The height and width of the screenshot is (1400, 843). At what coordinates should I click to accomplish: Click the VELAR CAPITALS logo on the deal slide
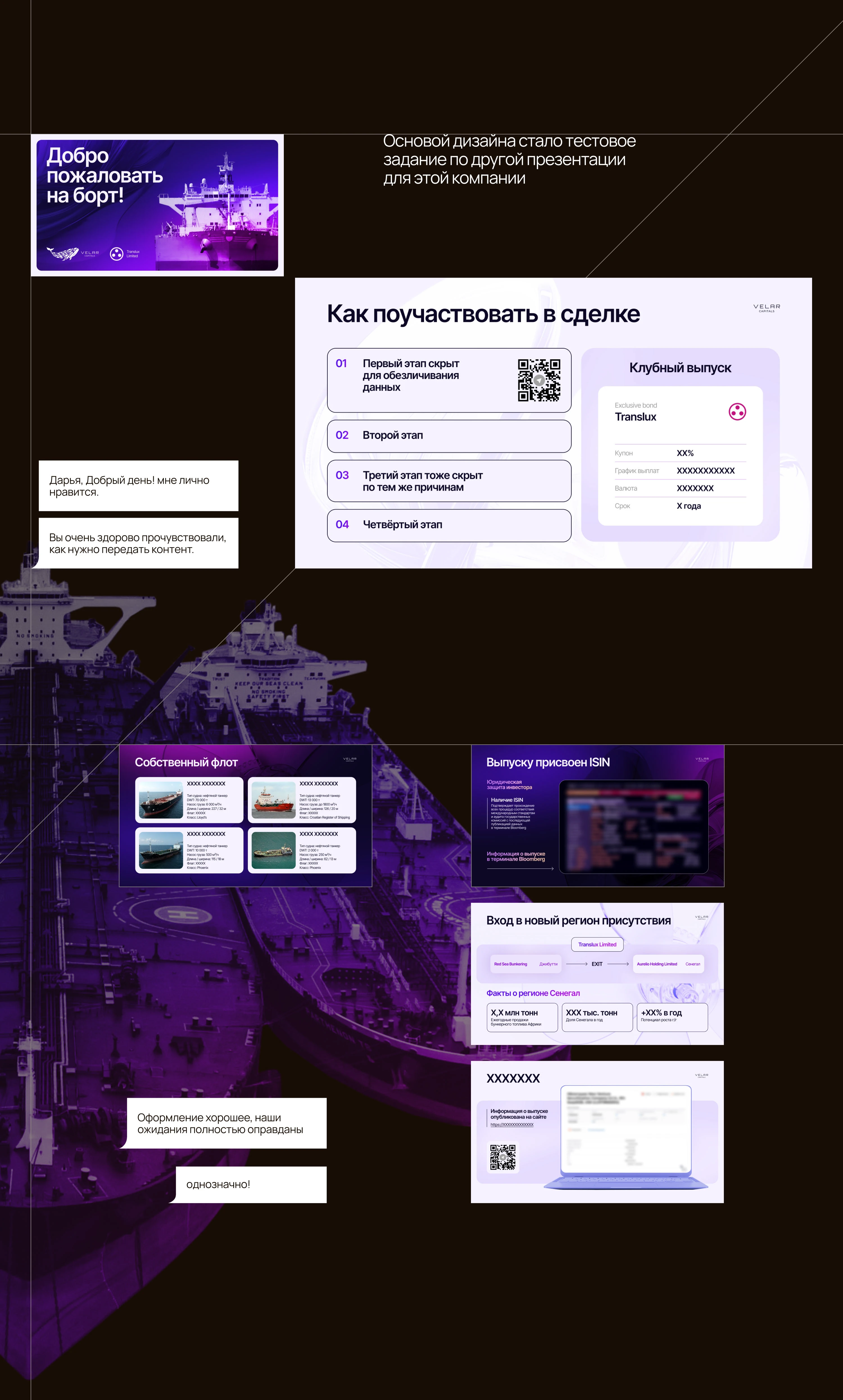766,308
